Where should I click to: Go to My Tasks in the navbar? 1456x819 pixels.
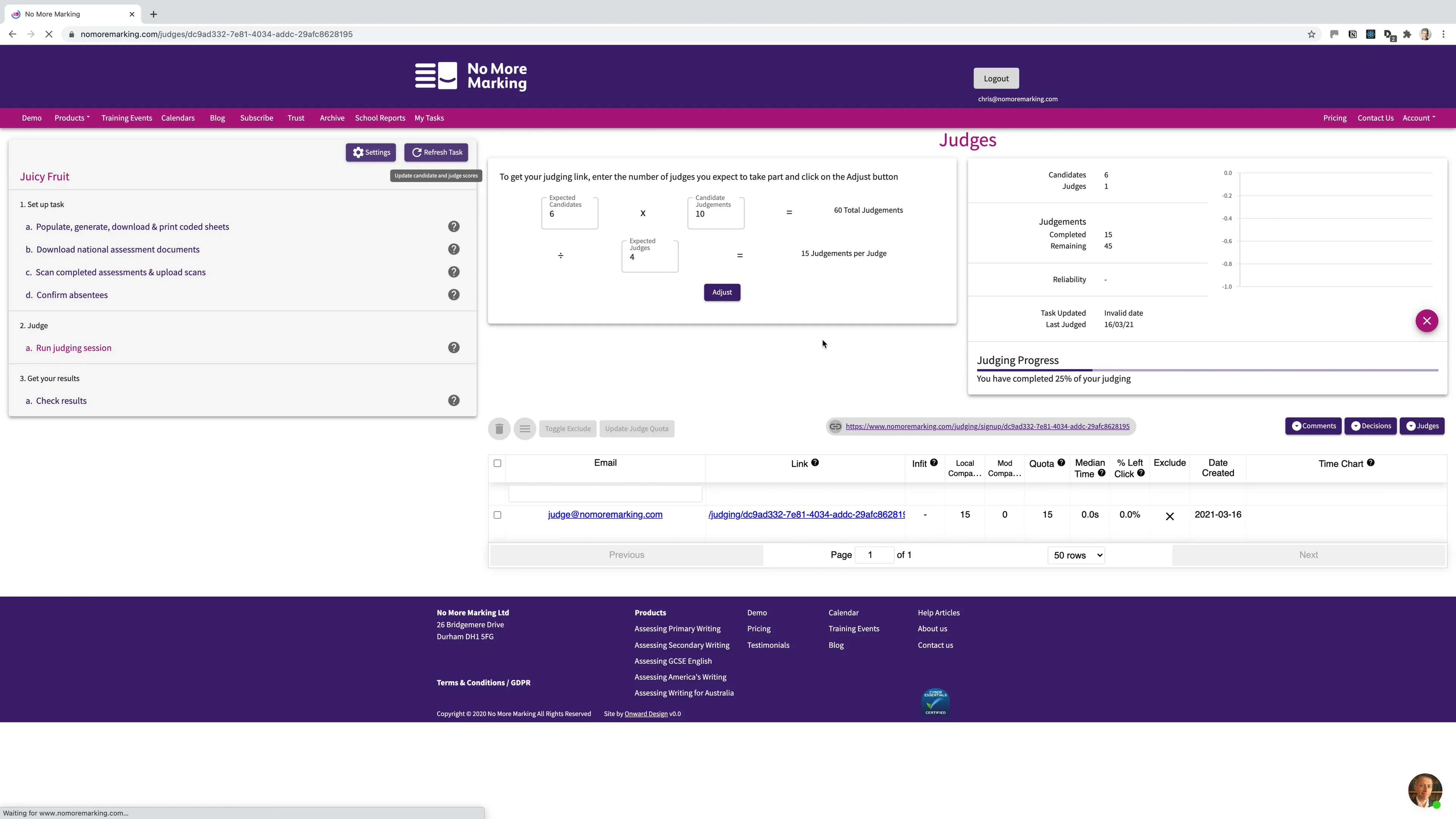coord(429,118)
